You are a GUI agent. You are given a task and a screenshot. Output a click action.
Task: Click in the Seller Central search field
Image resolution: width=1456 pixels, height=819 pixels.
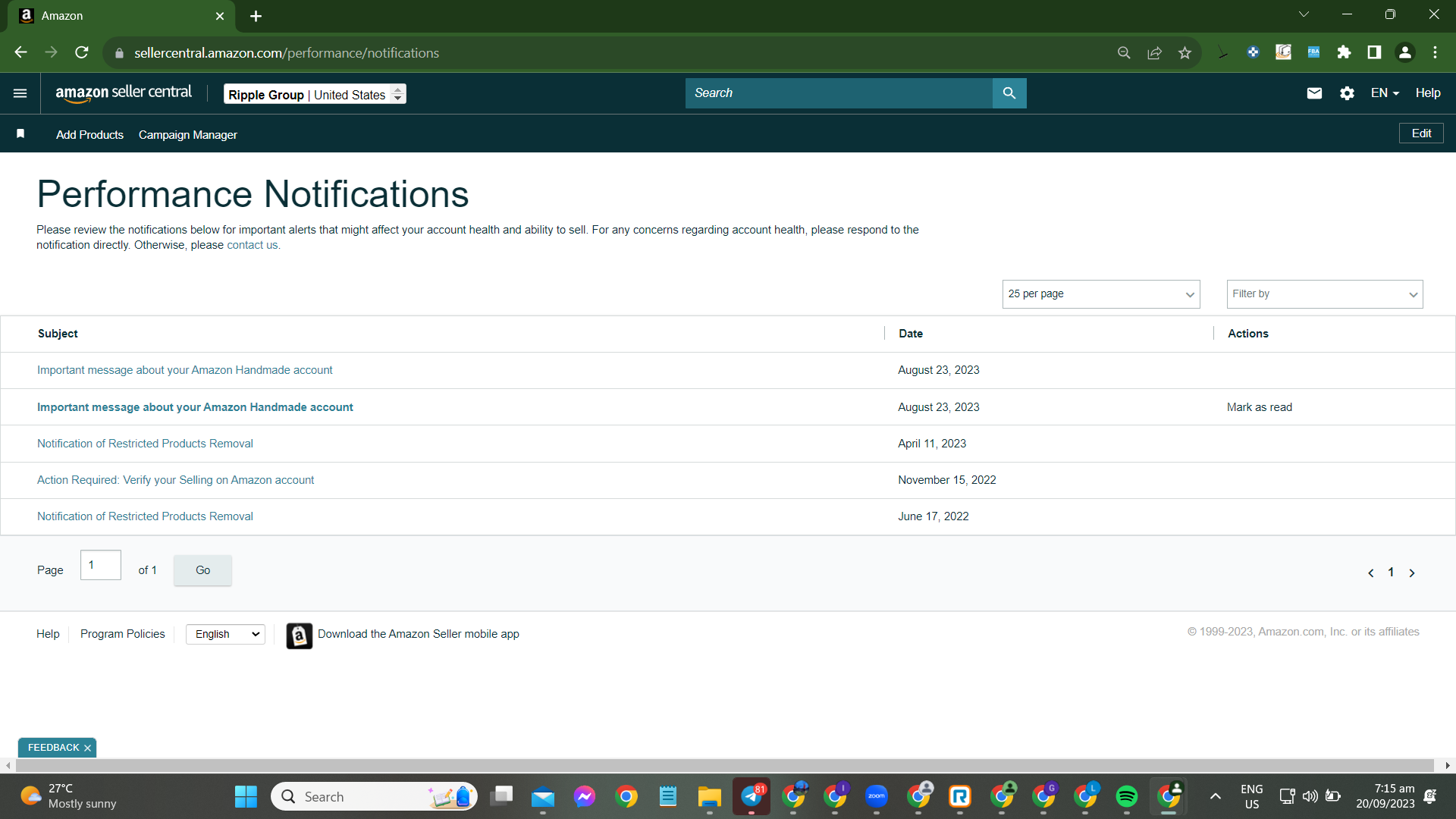click(x=839, y=93)
